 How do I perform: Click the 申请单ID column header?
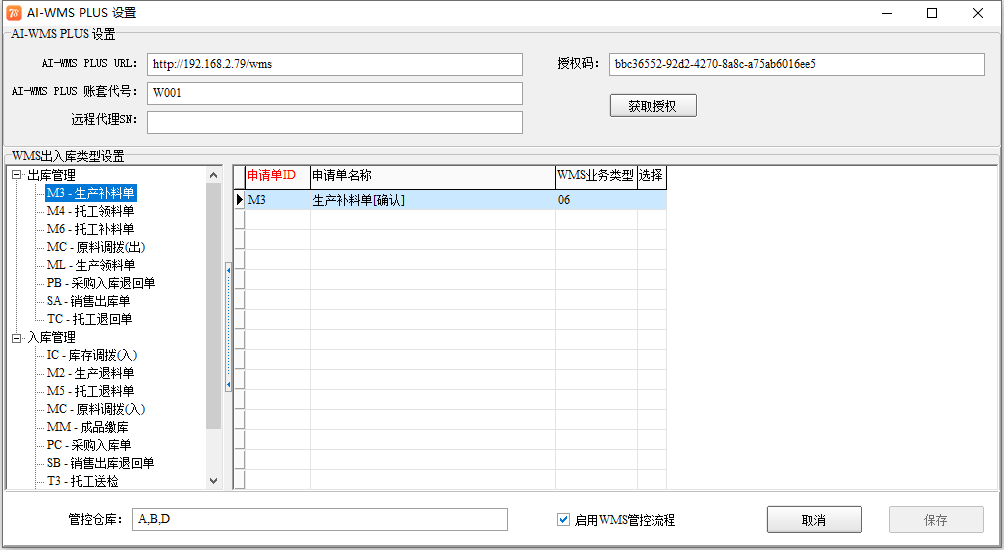tap(278, 175)
